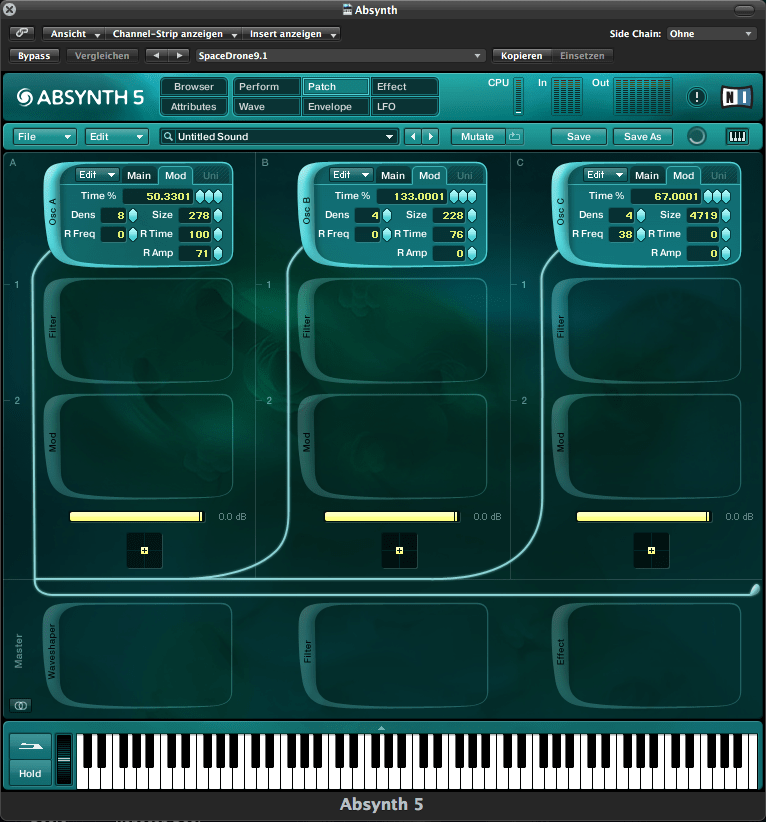766x822 pixels.
Task: Click the link icon below Master
Action: [x=21, y=706]
